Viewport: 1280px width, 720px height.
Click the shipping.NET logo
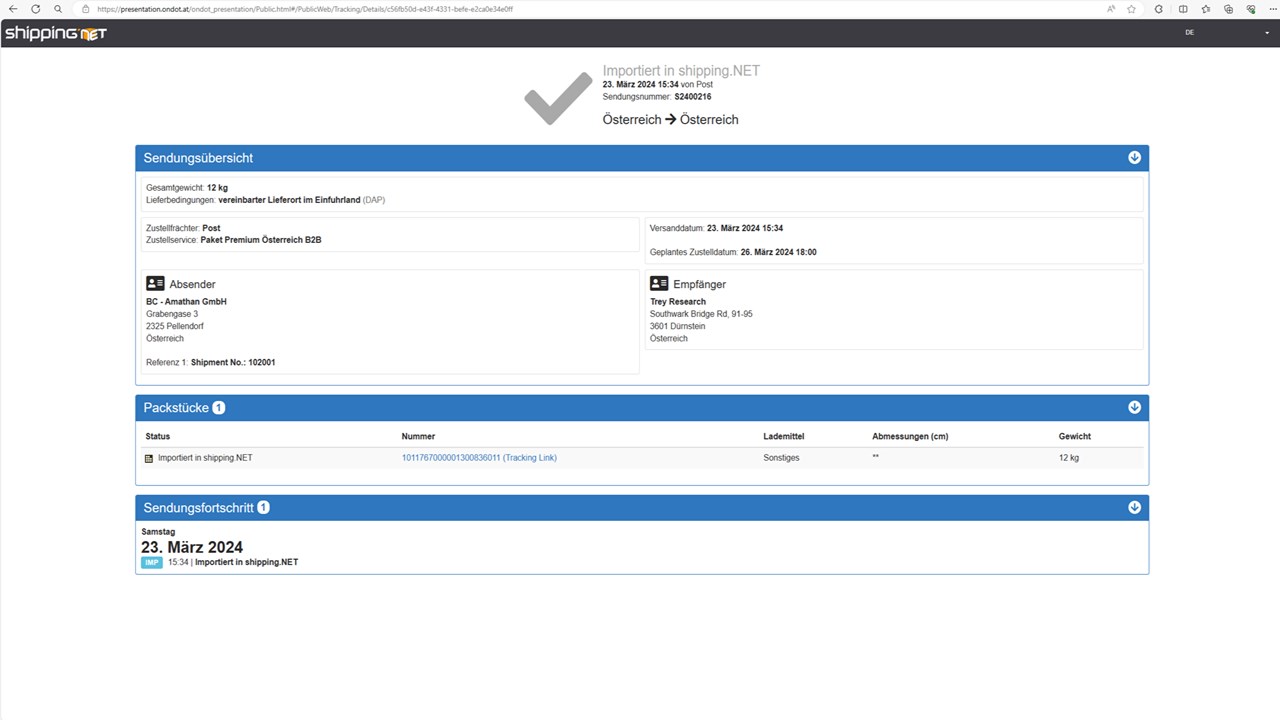coord(56,33)
